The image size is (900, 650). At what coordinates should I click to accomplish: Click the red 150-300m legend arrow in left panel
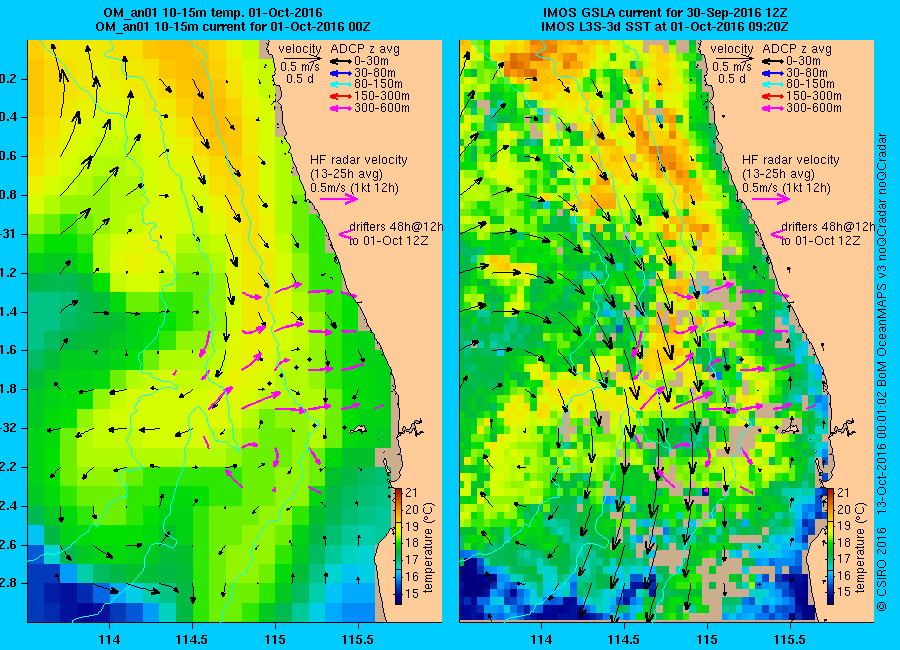340,96
